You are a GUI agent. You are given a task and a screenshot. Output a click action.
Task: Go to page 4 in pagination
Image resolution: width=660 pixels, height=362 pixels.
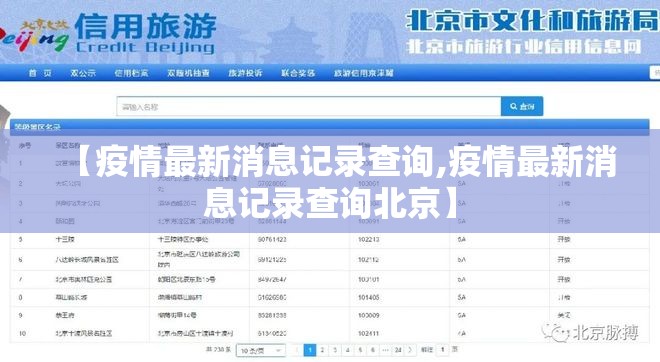348,350
